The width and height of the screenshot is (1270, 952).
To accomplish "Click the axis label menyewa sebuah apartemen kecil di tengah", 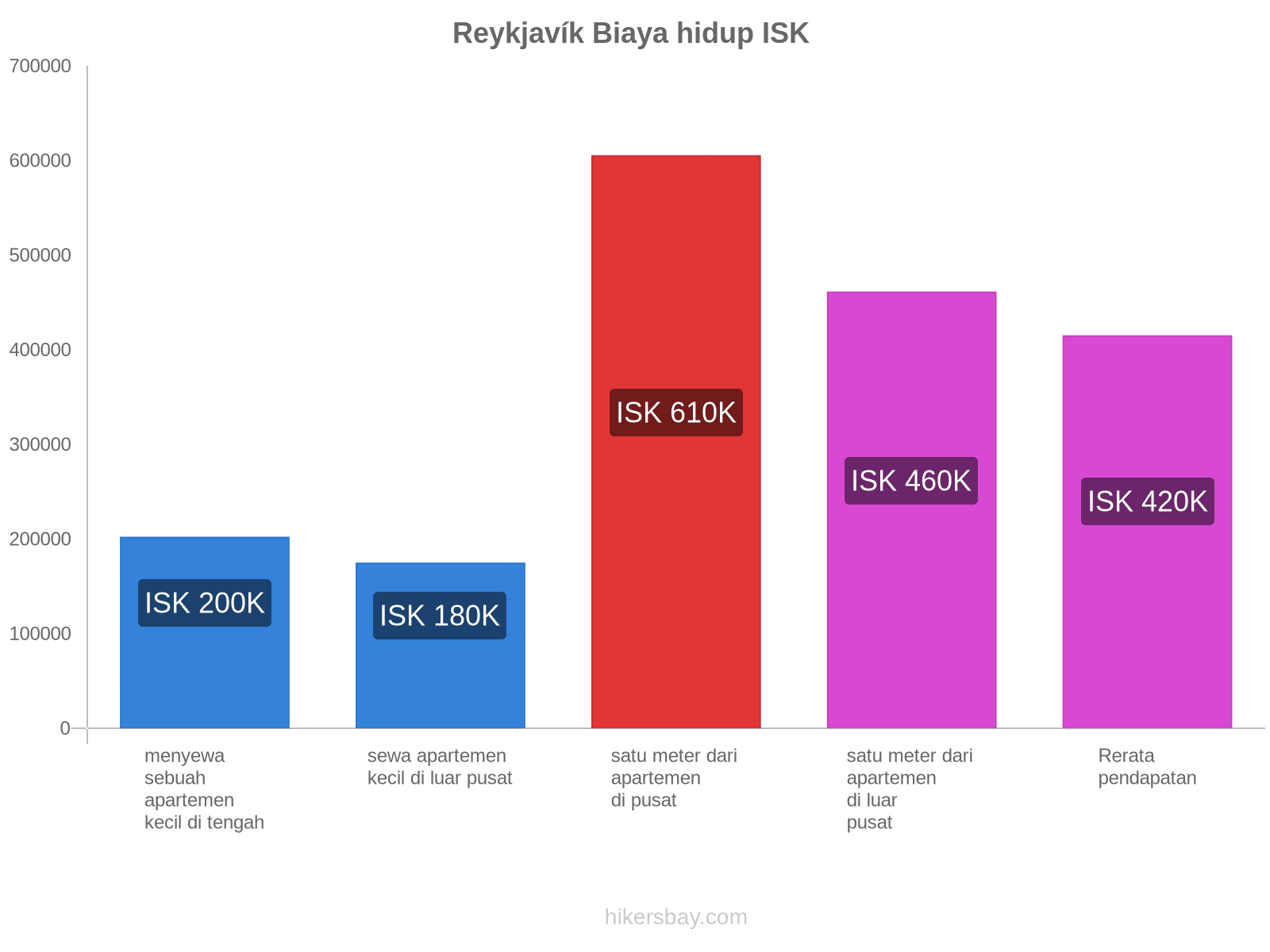I will [x=204, y=789].
